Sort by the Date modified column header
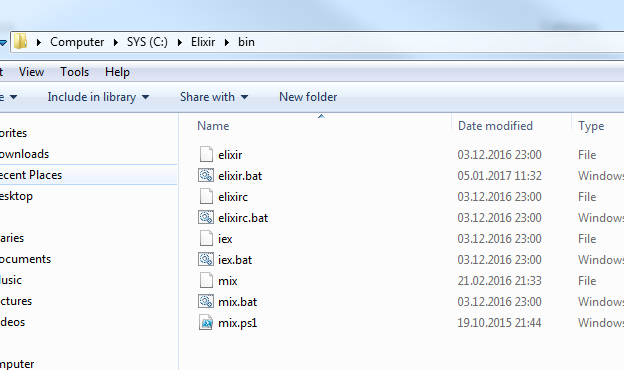The image size is (624, 370). [495, 126]
